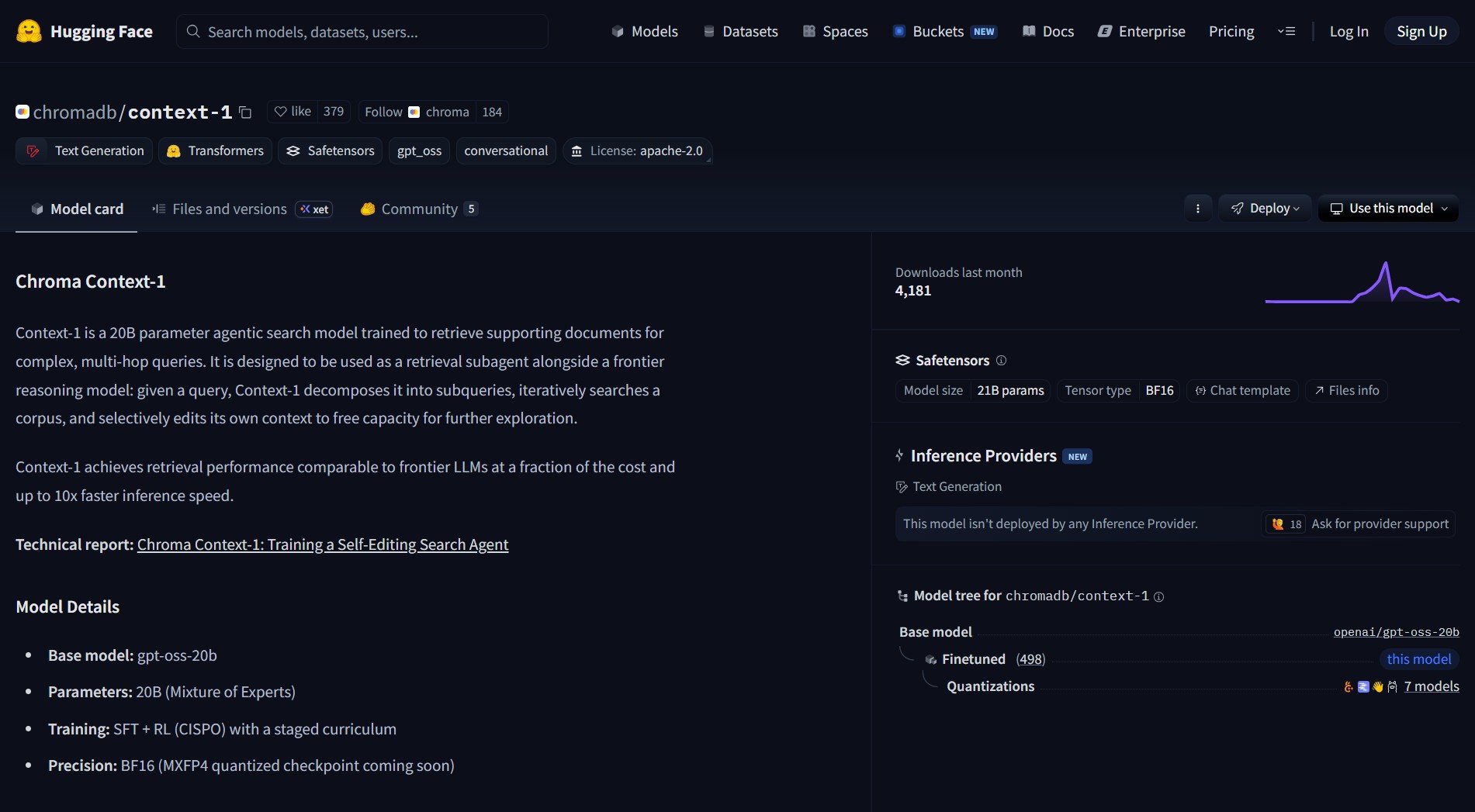The width and height of the screenshot is (1475, 812).
Task: Focus the search models input field
Action: pos(362,32)
